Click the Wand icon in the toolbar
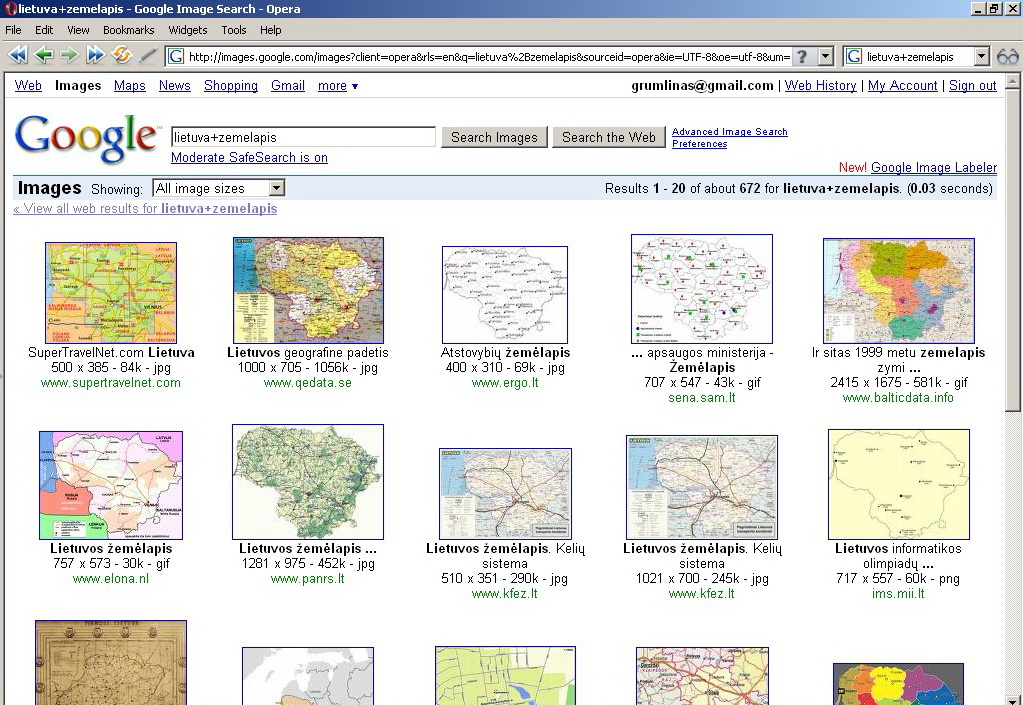Screen dimensions: 1023x705 point(148,56)
